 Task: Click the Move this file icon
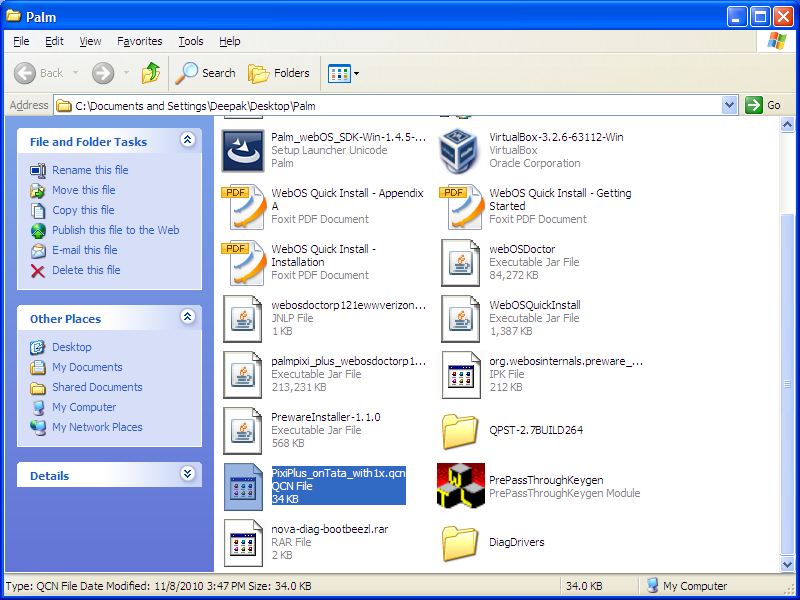tap(38, 190)
